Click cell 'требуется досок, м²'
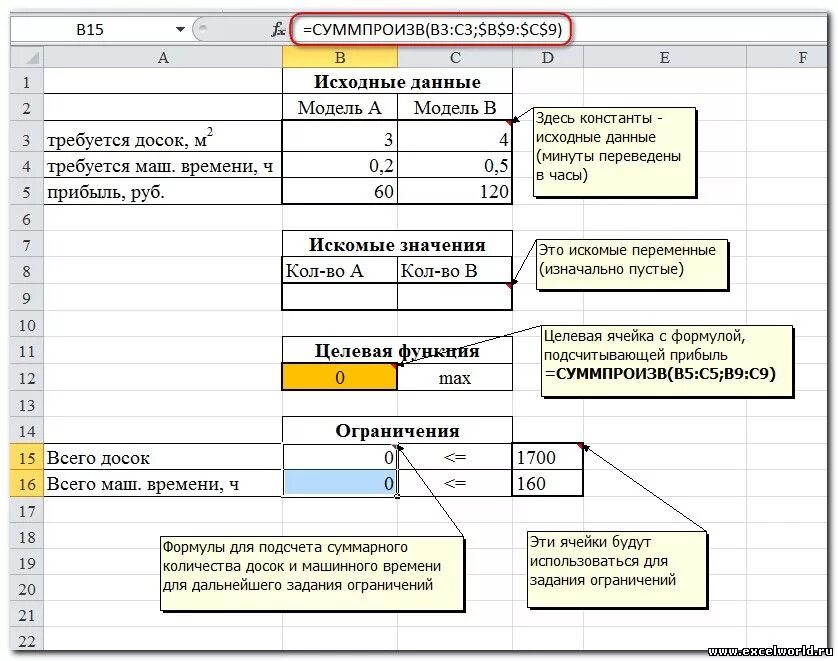 point(163,138)
